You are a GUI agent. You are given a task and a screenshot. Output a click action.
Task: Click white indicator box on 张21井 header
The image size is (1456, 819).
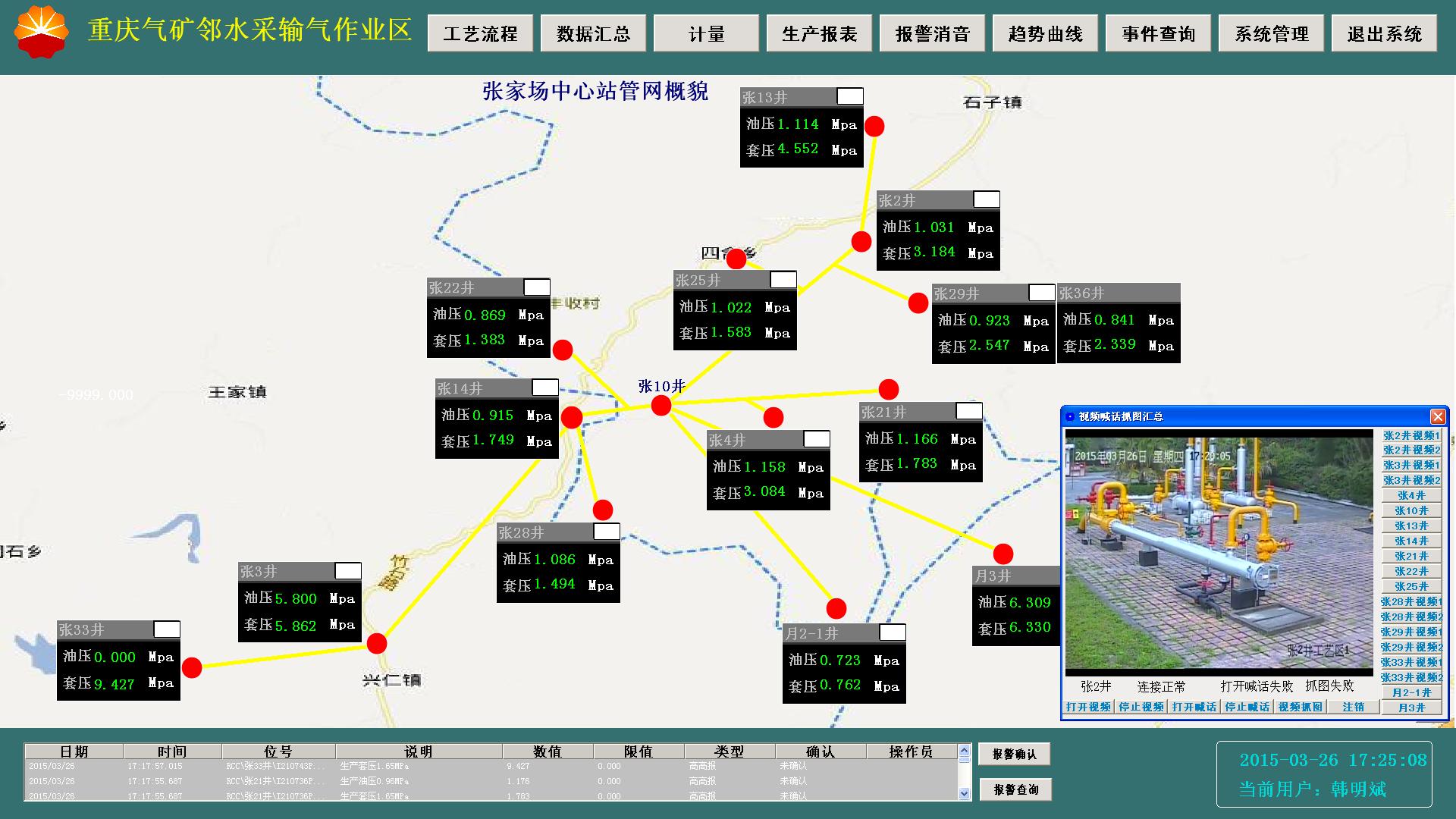pyautogui.click(x=969, y=411)
